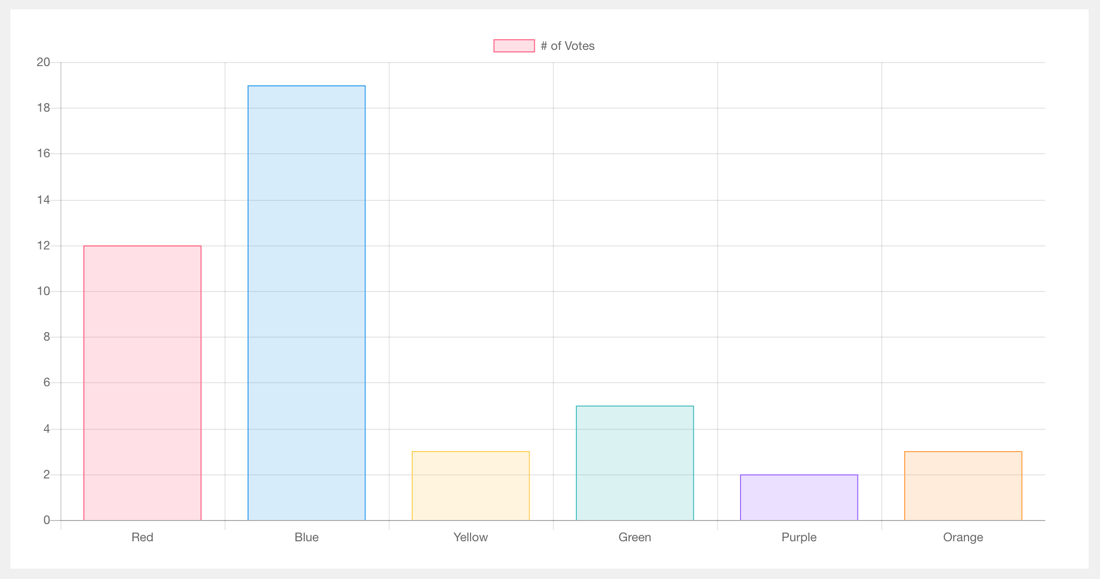Screen dimensions: 1100x579
Task: Click the 'Orange' category label
Action: tap(962, 537)
